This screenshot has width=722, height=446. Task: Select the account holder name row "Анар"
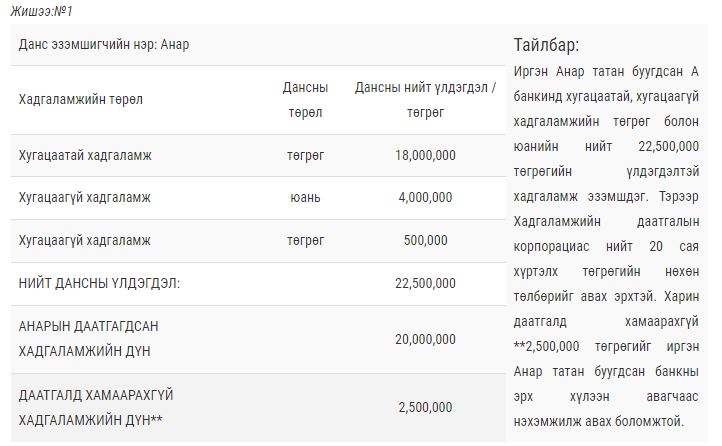coord(104,45)
